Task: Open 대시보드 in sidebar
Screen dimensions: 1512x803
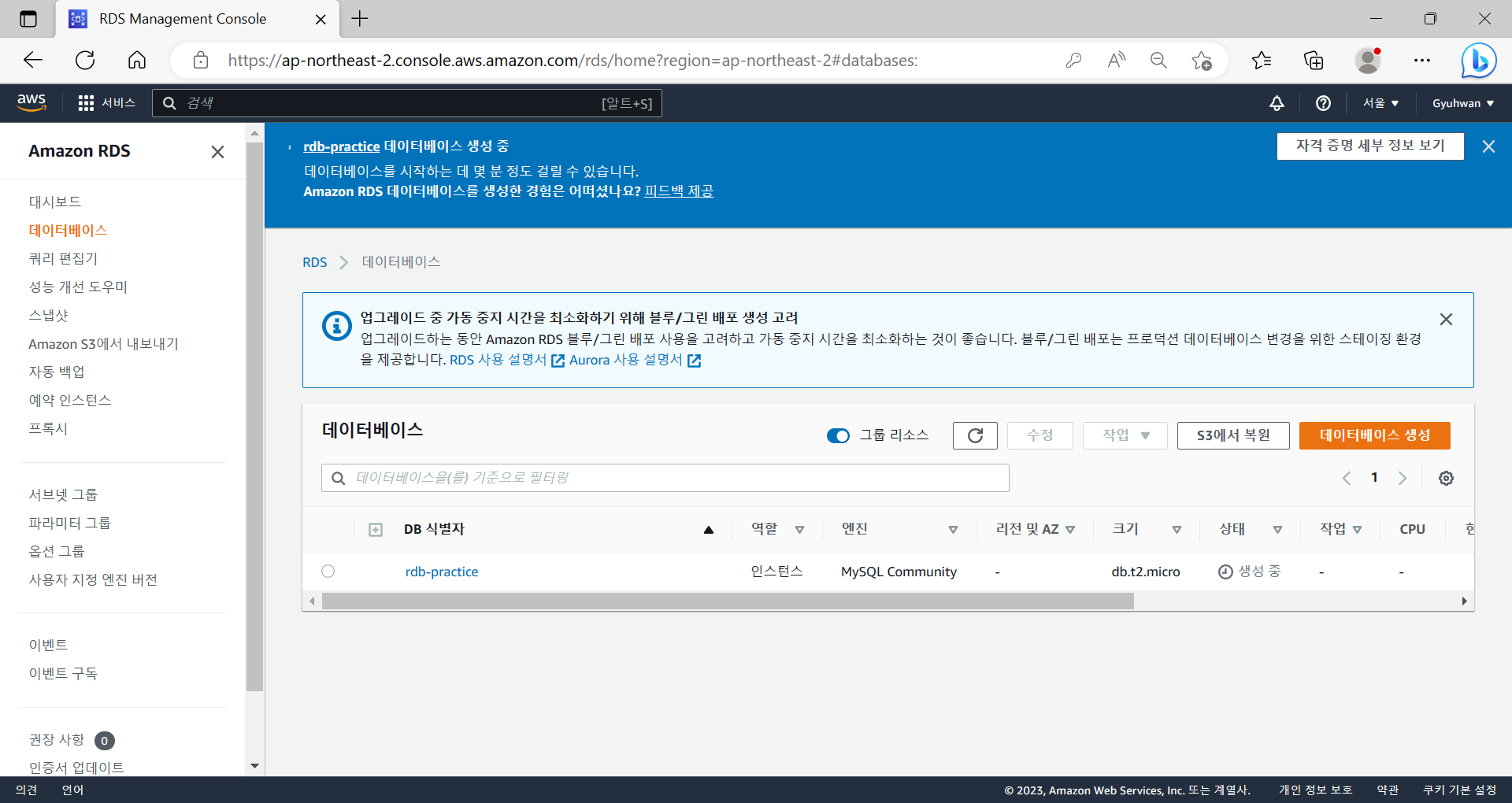Action: (55, 202)
